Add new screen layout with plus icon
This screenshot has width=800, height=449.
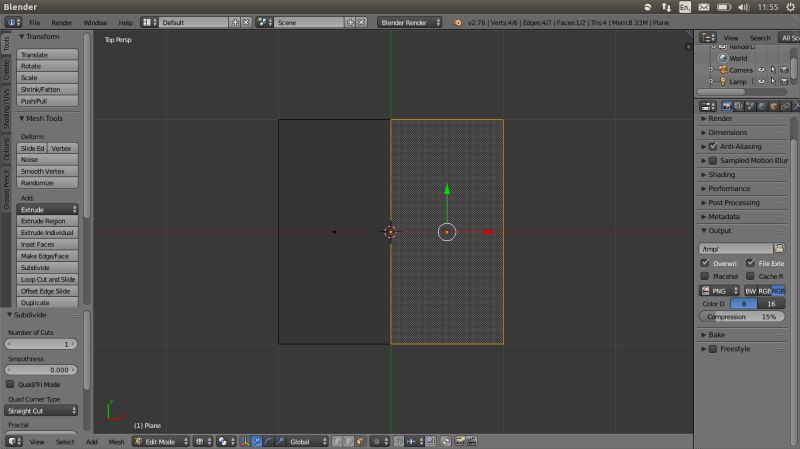(235, 22)
